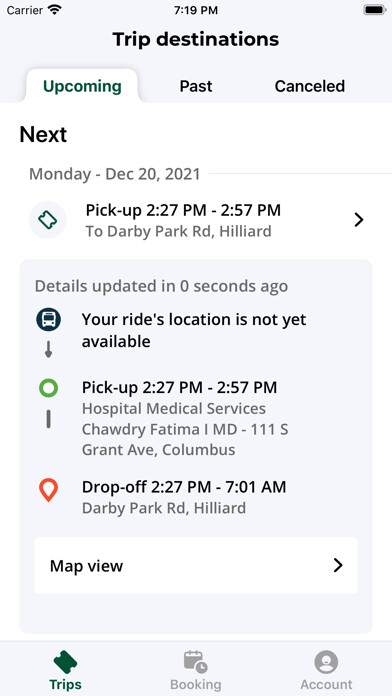
Task: Open the trip To Darby Park Rd, Hilliard
Action: coord(196,220)
